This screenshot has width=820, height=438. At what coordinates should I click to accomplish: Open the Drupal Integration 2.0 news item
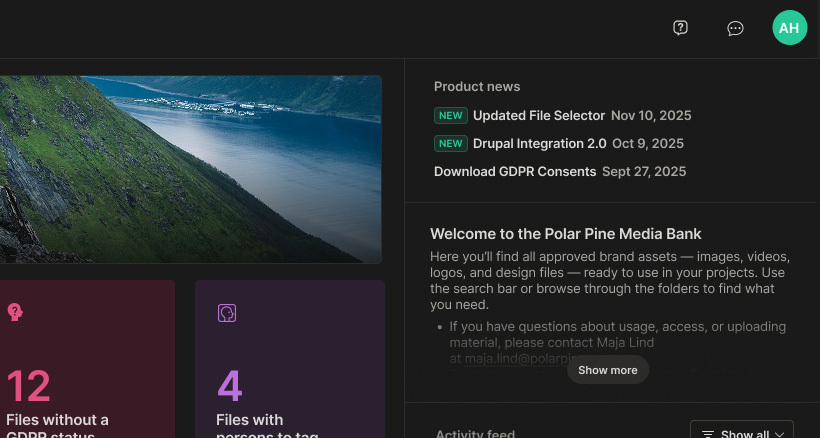[539, 144]
